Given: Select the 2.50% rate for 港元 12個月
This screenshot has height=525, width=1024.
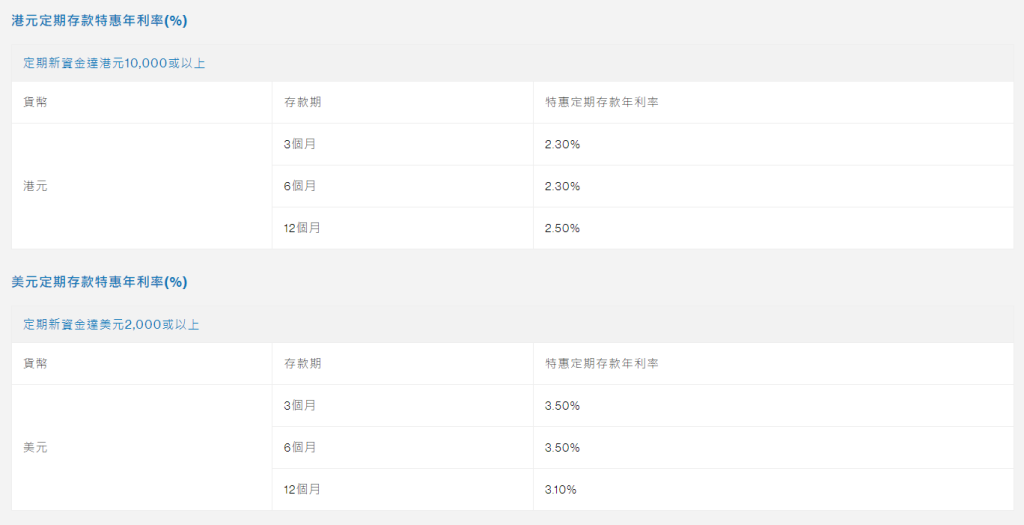Looking at the screenshot, I should tap(562, 228).
